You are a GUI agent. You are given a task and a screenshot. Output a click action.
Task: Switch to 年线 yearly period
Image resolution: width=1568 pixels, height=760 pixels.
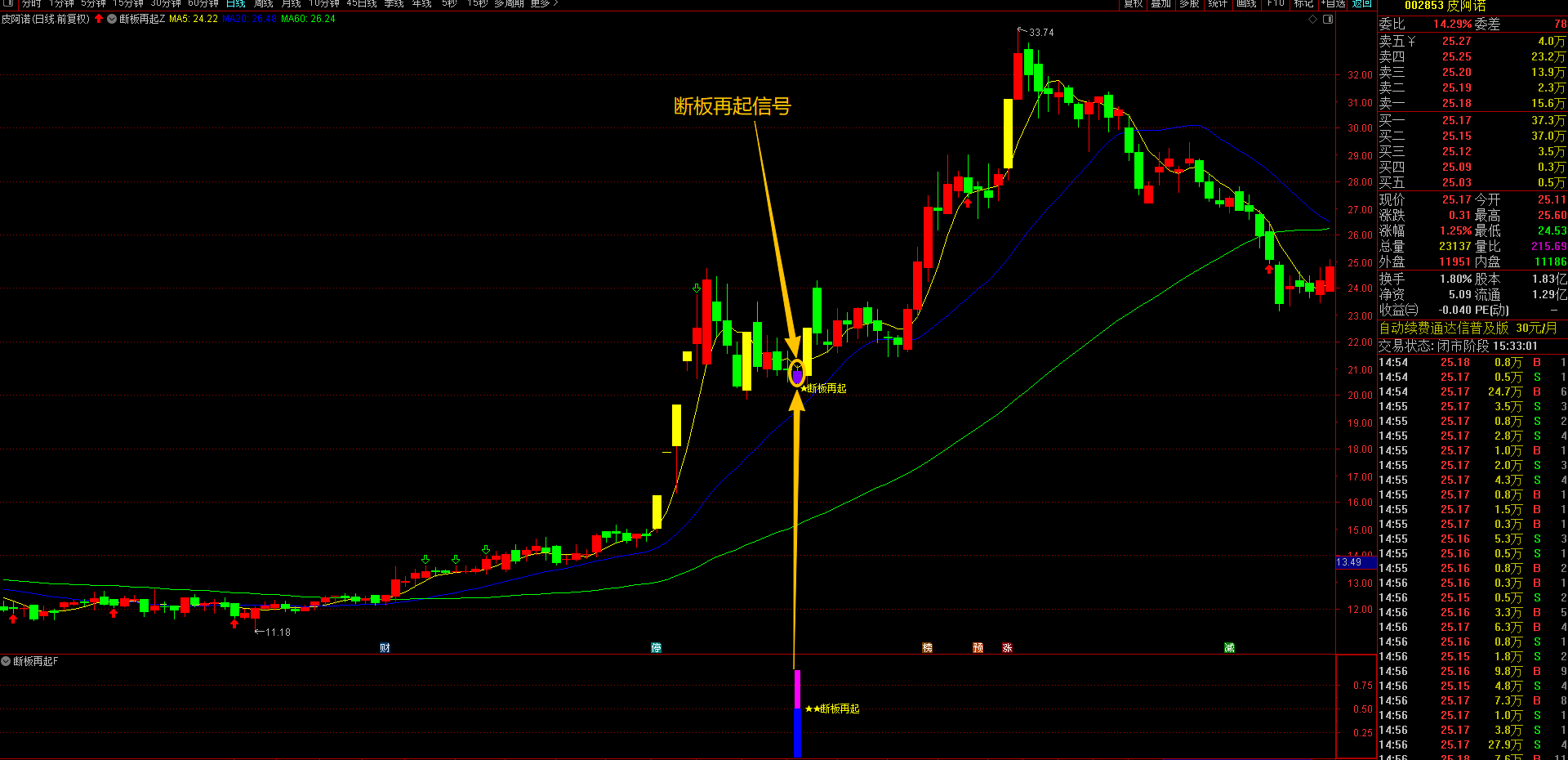(421, 3)
